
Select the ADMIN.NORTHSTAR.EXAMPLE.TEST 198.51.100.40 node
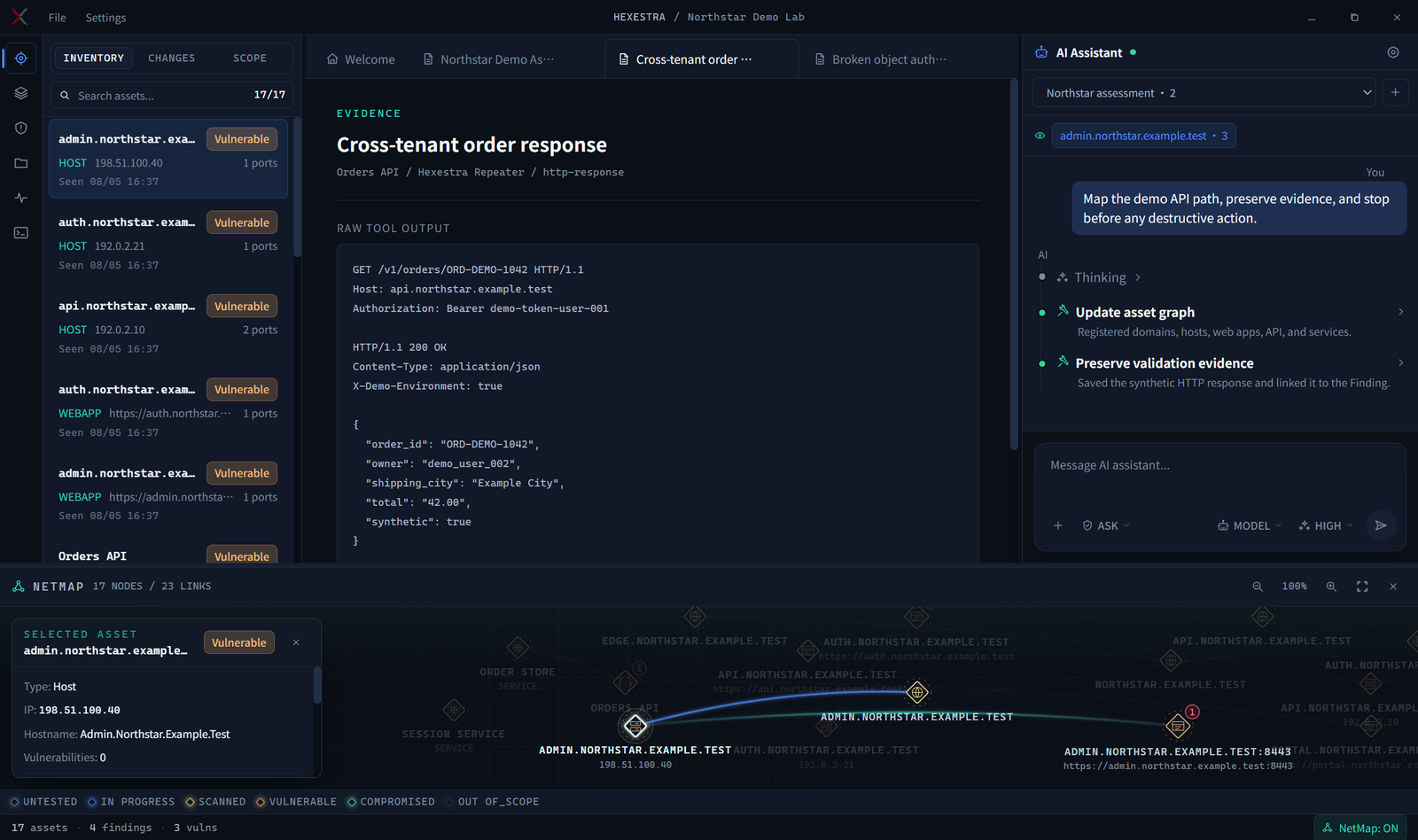[635, 727]
